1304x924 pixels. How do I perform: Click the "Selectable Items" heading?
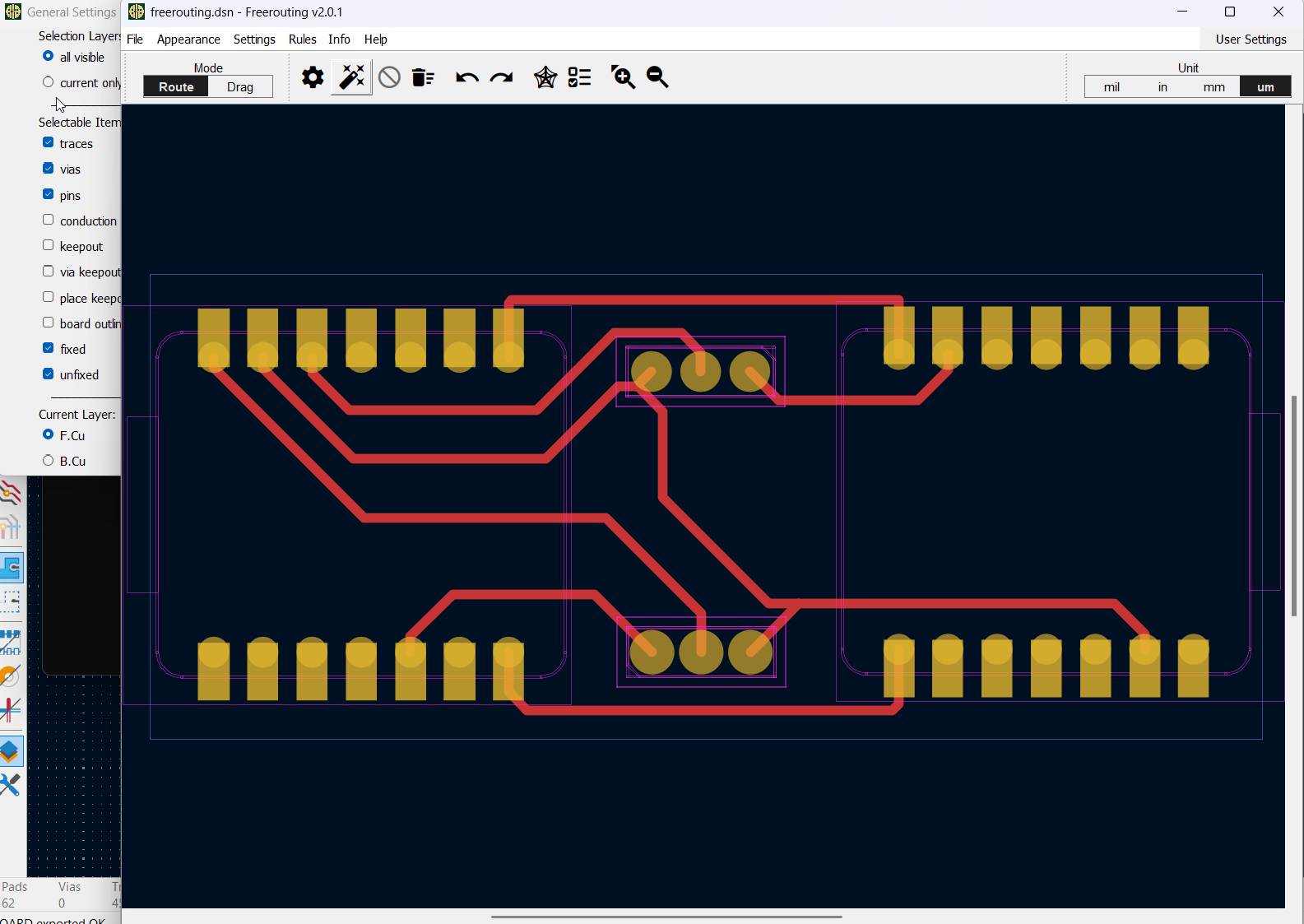tap(80, 122)
